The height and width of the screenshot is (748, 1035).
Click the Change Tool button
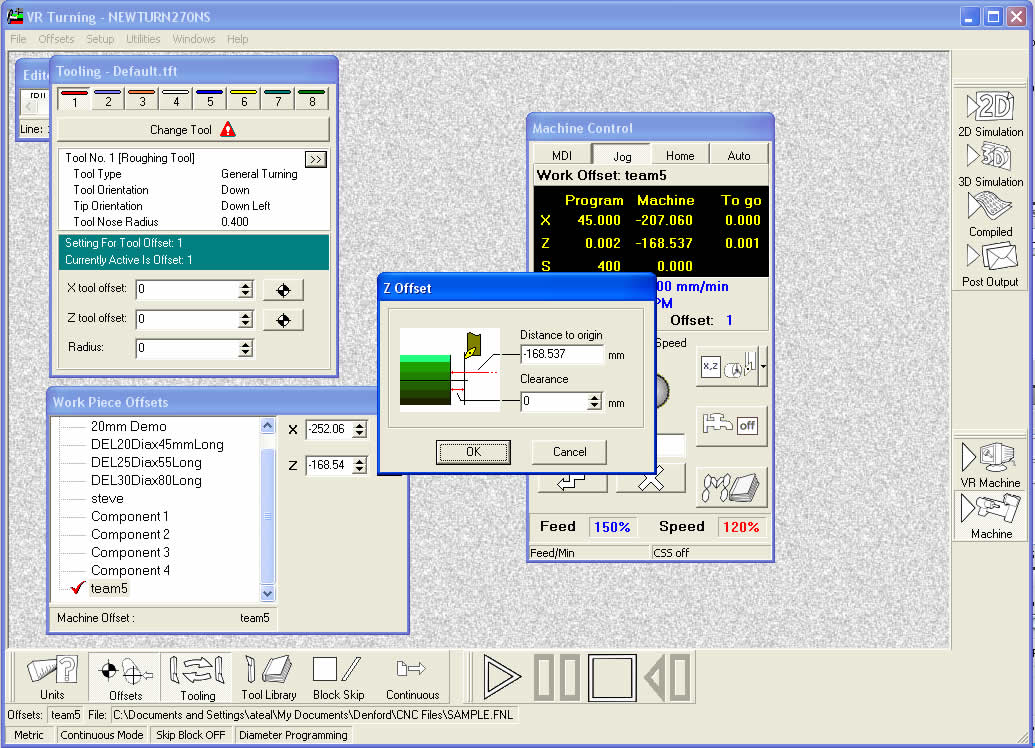pos(193,129)
